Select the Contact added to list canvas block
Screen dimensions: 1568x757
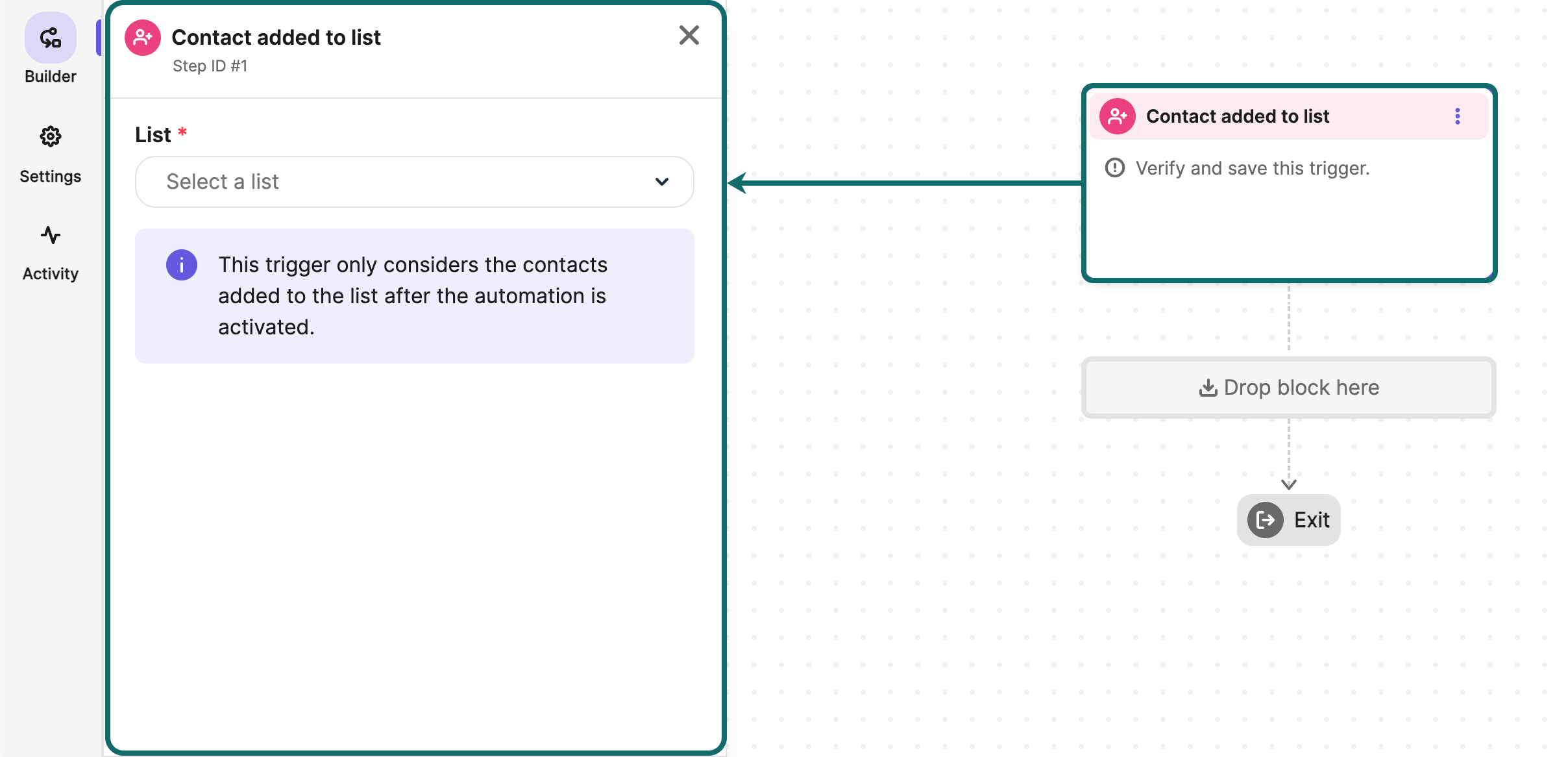click(x=1289, y=183)
